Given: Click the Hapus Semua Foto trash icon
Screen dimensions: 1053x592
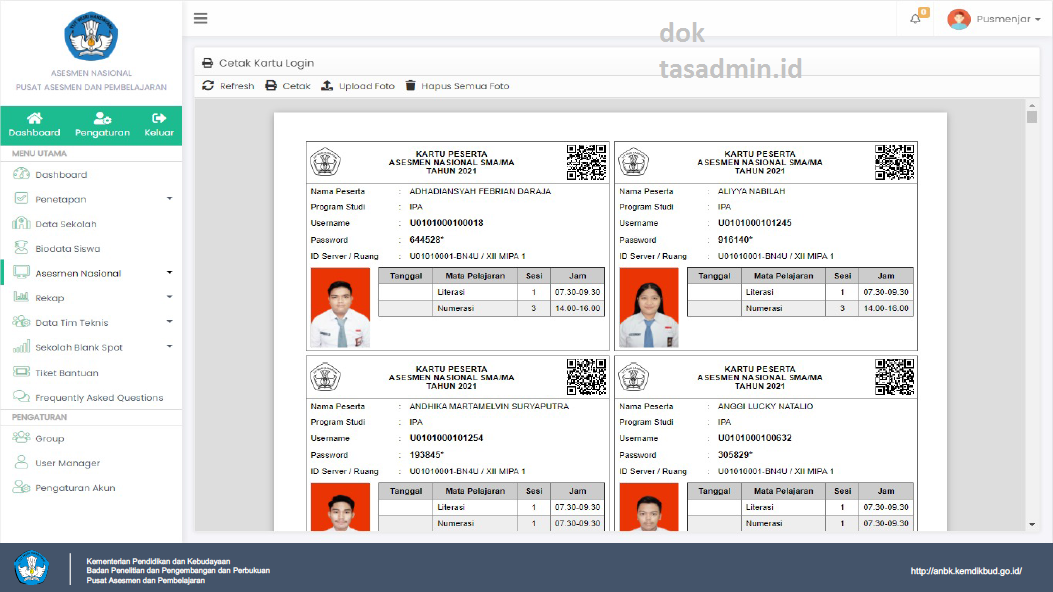Looking at the screenshot, I should coord(410,86).
